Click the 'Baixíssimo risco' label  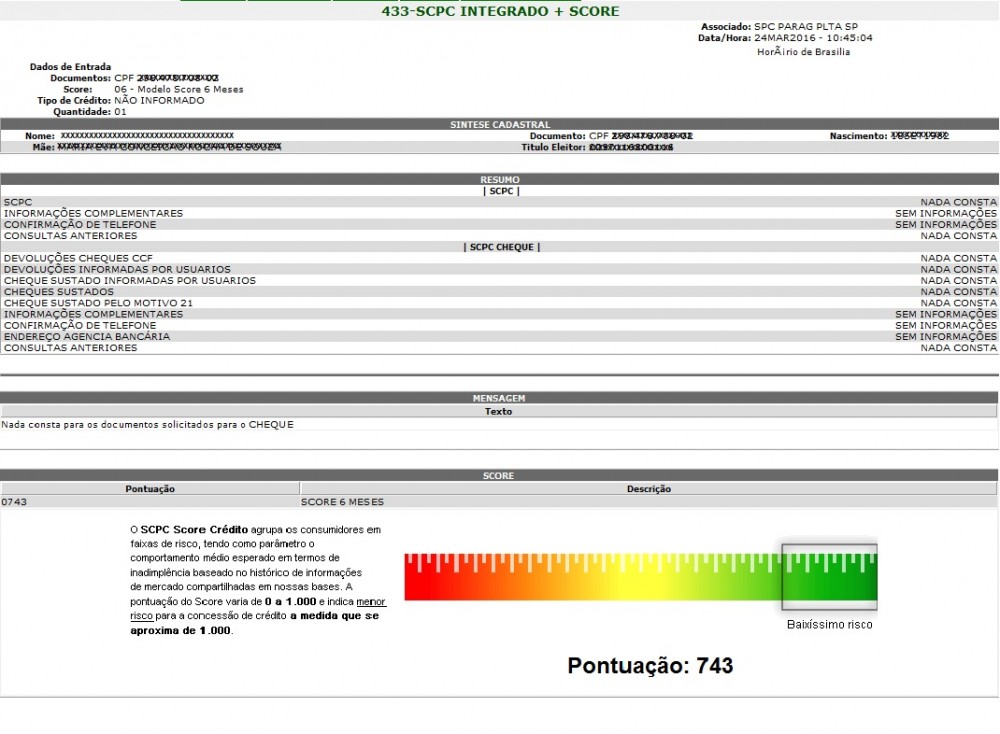(830, 624)
